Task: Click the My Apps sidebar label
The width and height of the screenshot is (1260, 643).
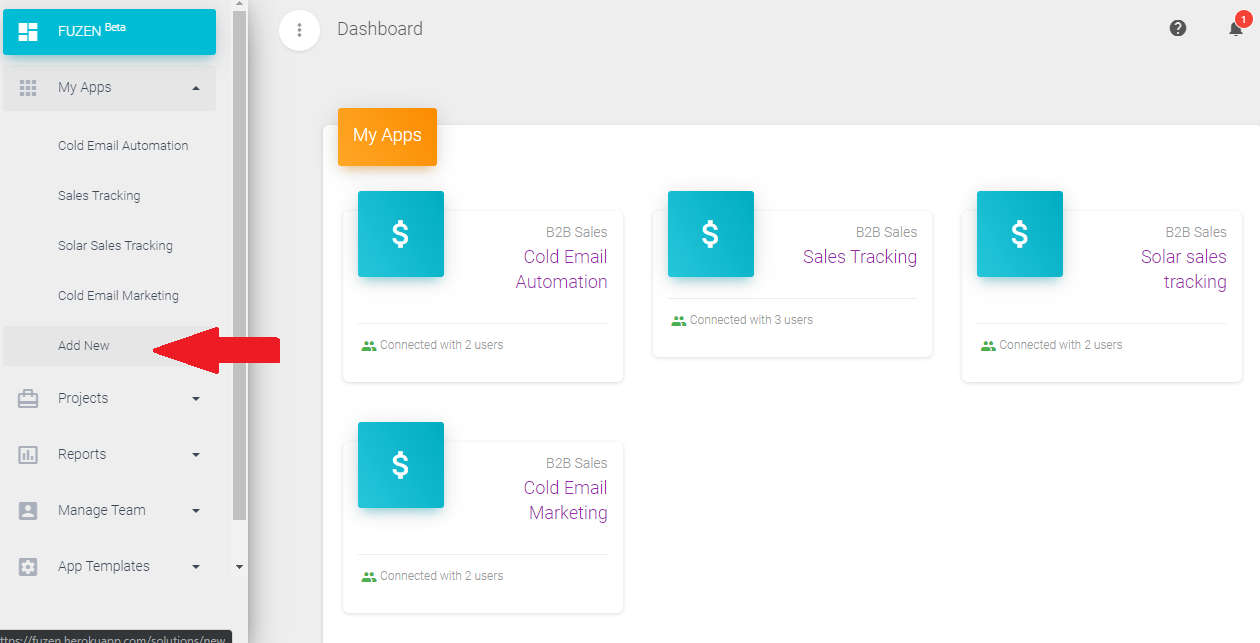Action: 84,88
